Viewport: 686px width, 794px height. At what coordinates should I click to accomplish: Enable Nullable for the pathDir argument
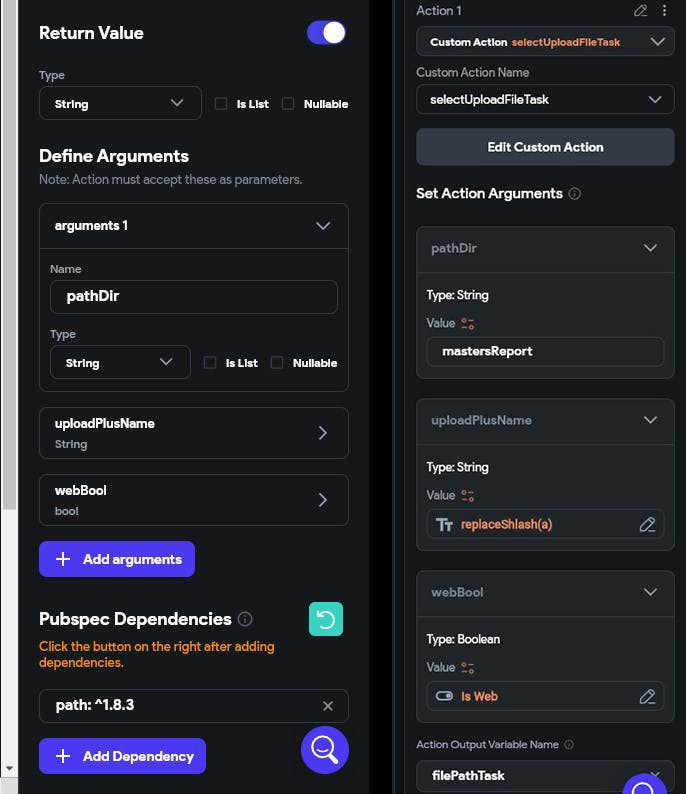pos(277,363)
